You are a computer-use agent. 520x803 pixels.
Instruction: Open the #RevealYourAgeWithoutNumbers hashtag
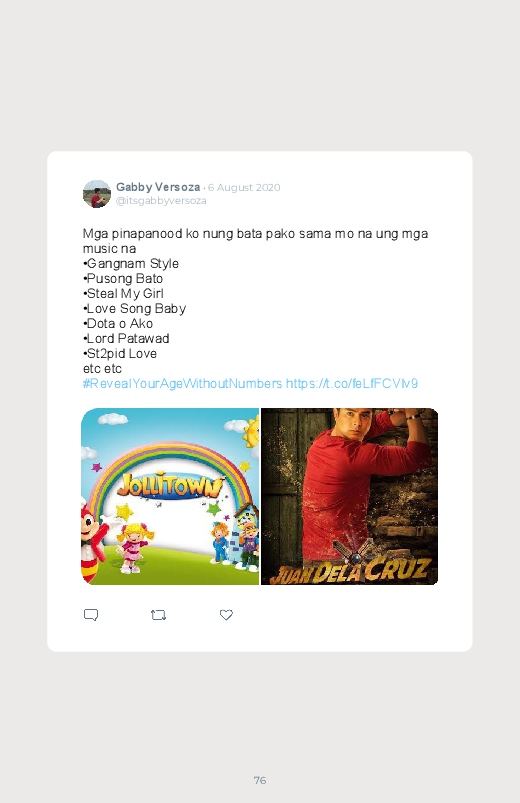point(182,384)
